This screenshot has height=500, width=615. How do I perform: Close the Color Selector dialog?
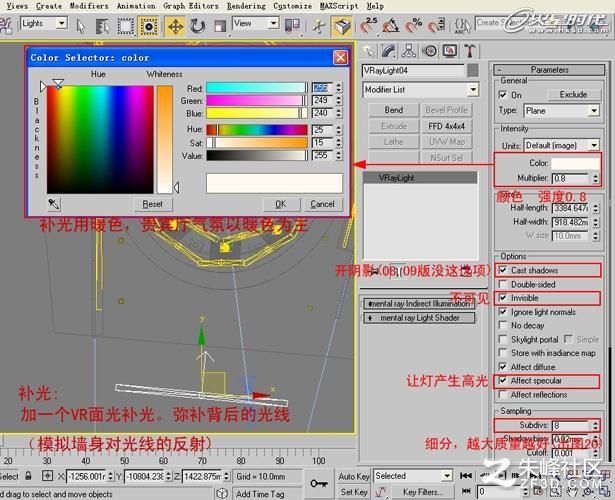click(x=340, y=58)
